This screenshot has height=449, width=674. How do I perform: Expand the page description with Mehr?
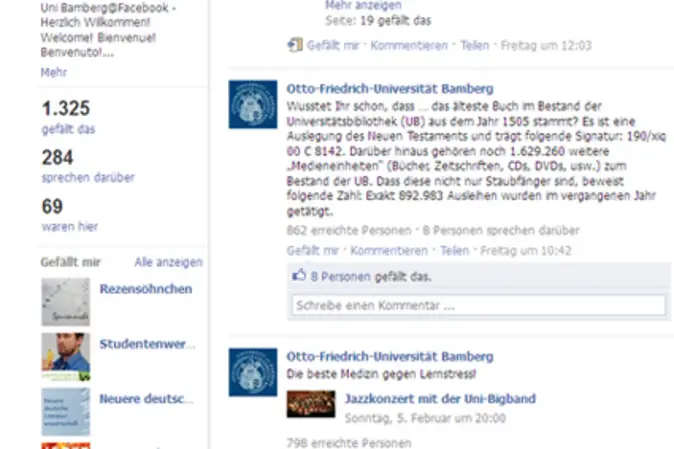pyautogui.click(x=54, y=72)
